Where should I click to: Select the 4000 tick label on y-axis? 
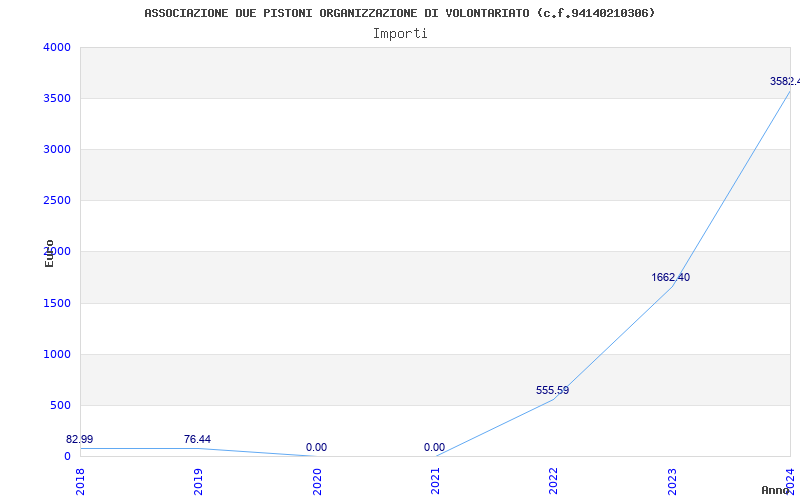(x=57, y=47)
